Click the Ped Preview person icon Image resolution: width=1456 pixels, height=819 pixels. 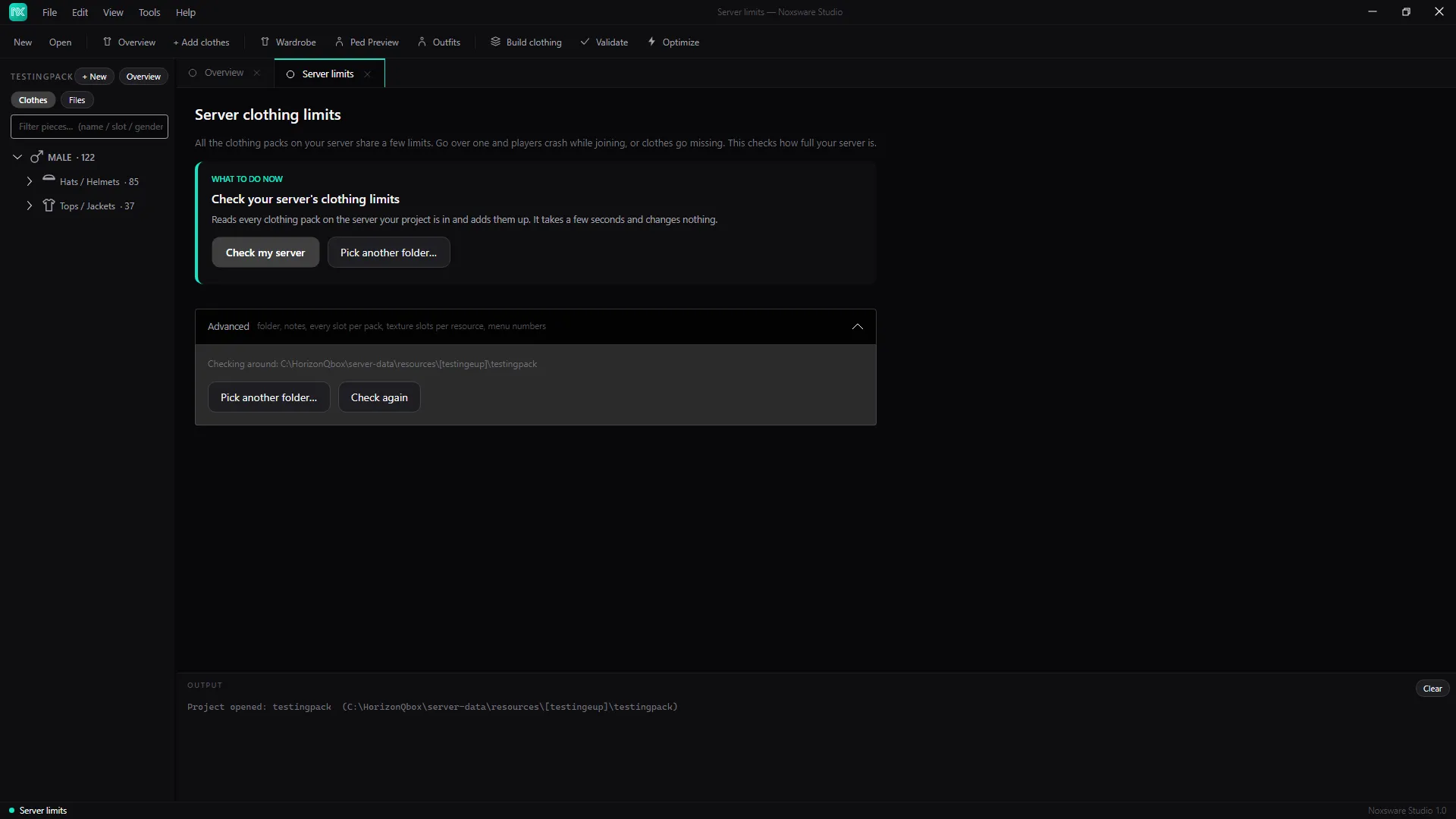click(339, 42)
